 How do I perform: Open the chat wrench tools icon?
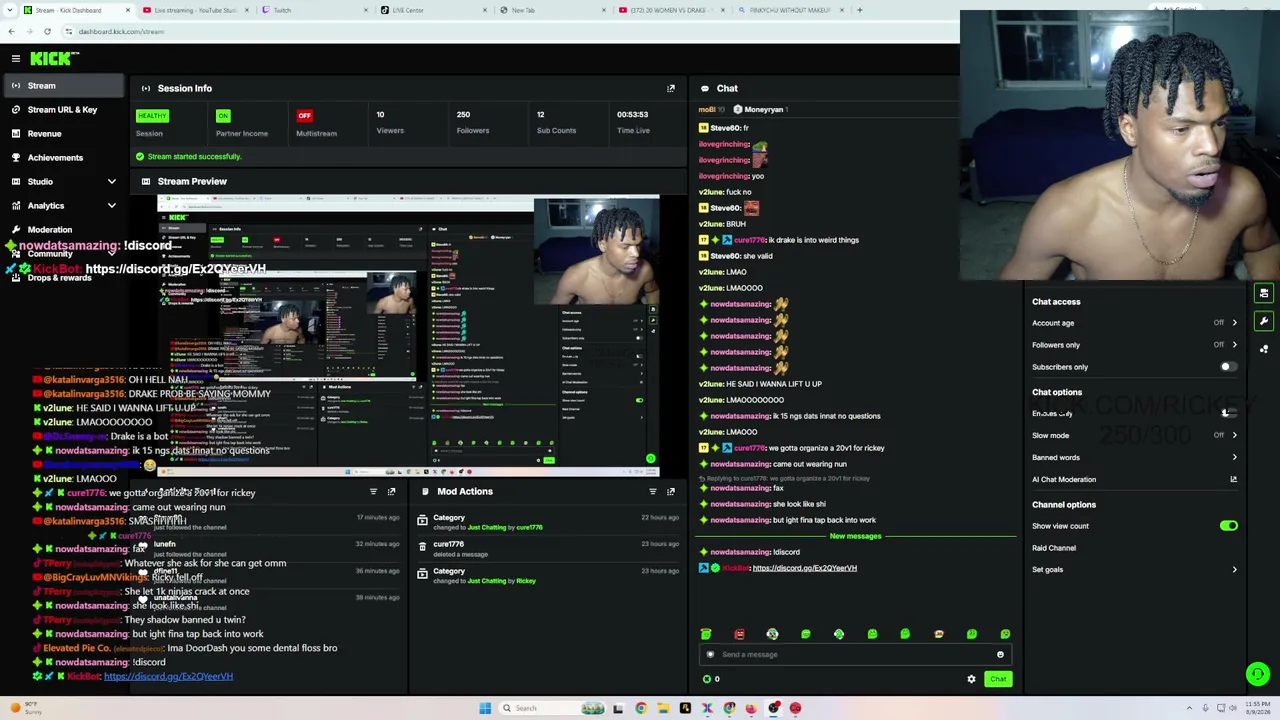tap(1264, 321)
